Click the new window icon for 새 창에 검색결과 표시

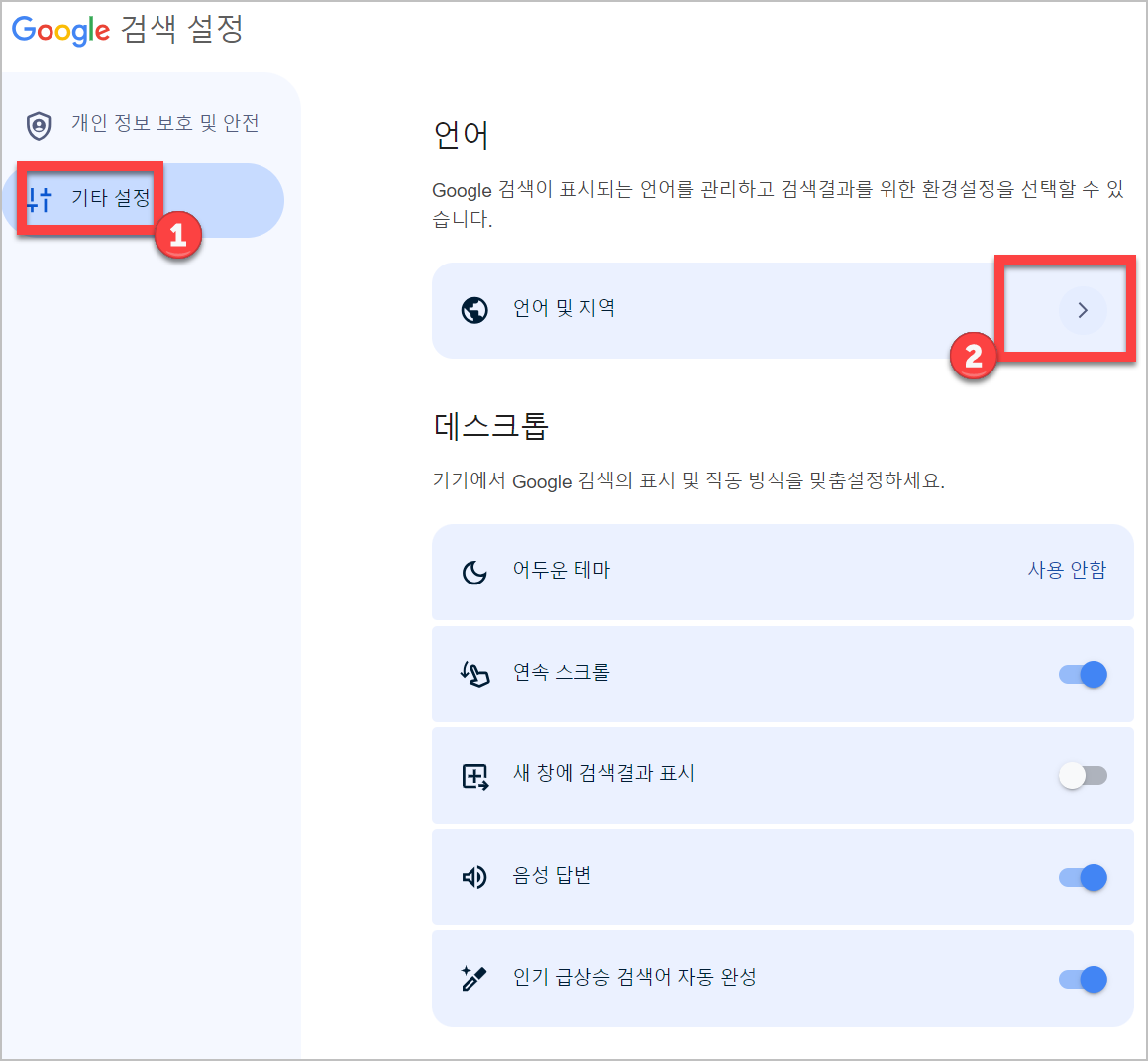(474, 776)
